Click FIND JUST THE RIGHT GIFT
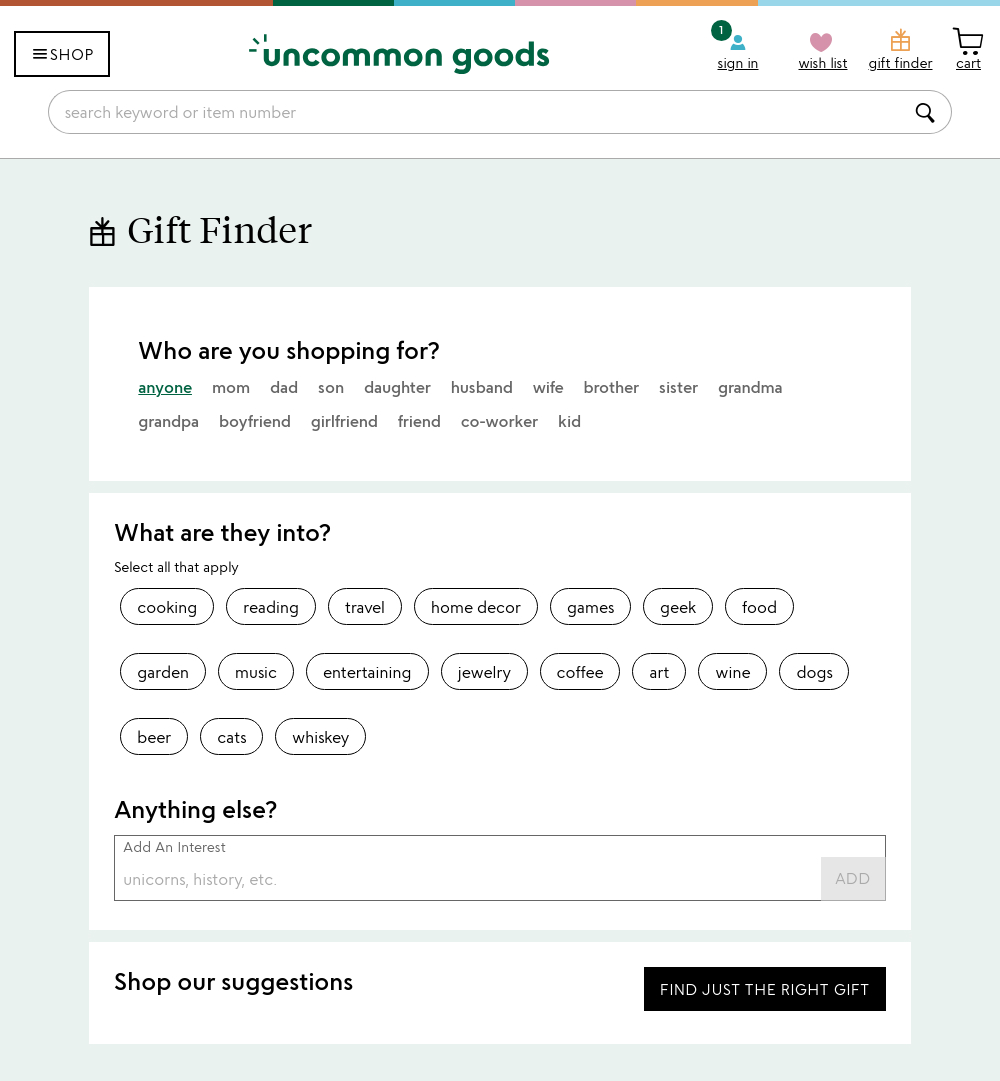The height and width of the screenshot is (1081, 1000). [x=764, y=989]
